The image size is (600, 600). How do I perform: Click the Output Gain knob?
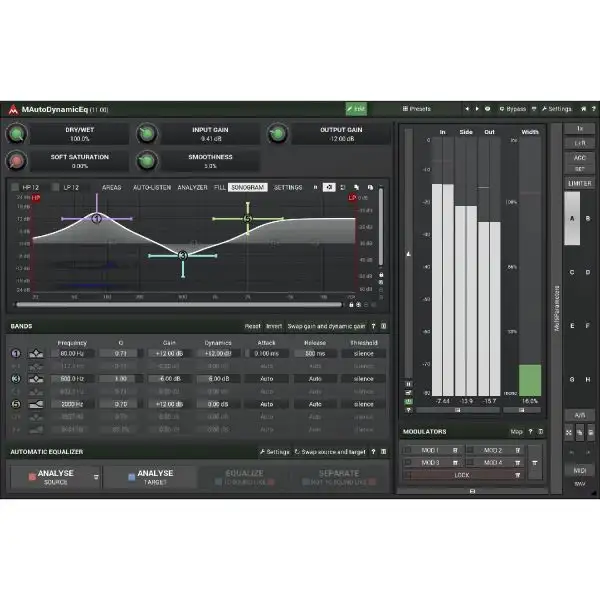click(x=277, y=133)
